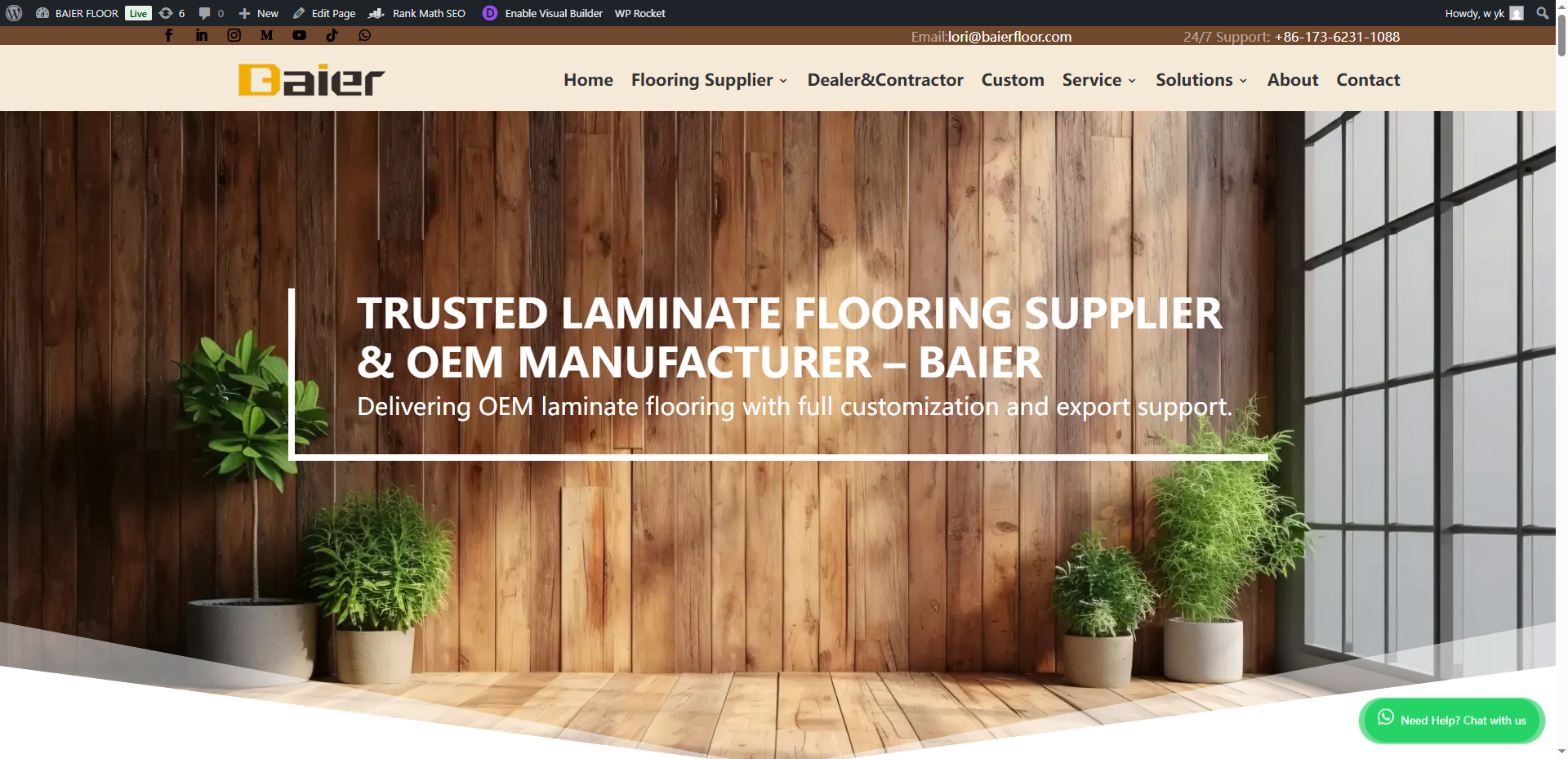
Task: Click Enable Visual Builder in admin bar
Action: 543,13
